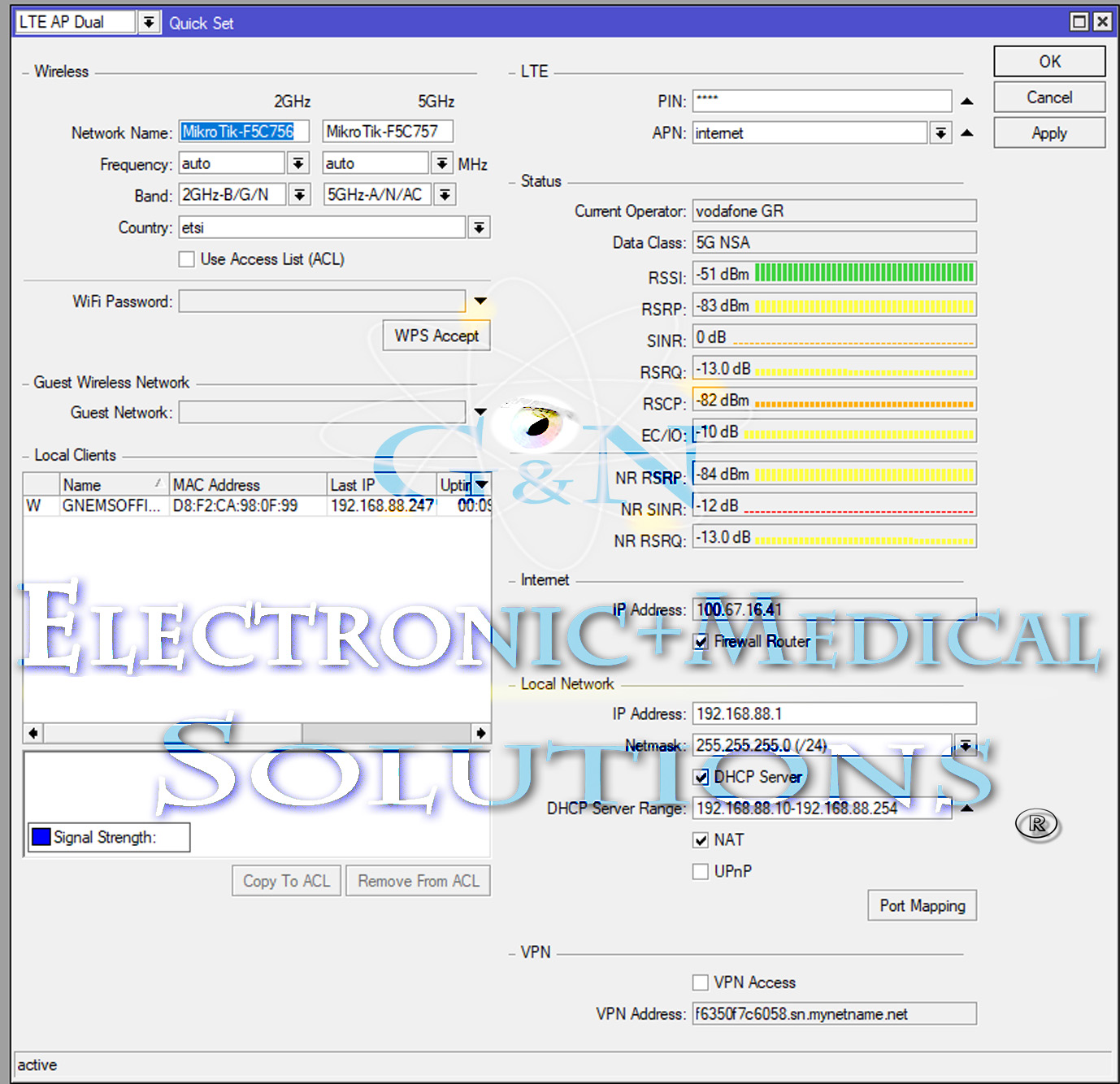Screen dimensions: 1120x1084
Task: Click Copy To ACL
Action: pyautogui.click(x=286, y=881)
